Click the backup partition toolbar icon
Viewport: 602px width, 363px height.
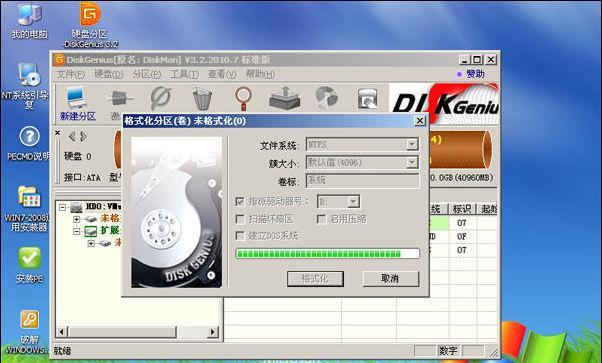pos(284,98)
